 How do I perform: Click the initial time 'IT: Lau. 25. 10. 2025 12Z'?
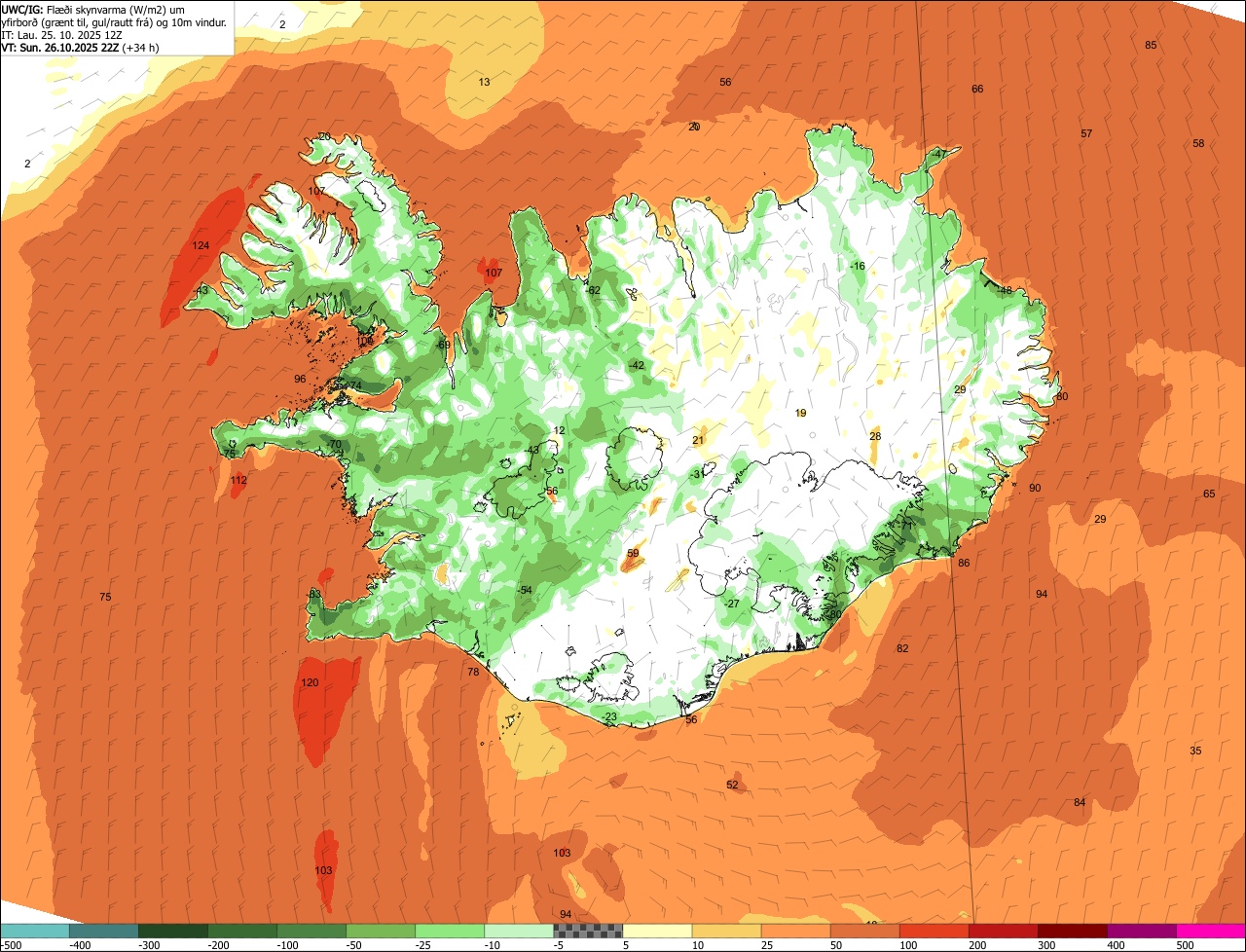(x=62, y=34)
